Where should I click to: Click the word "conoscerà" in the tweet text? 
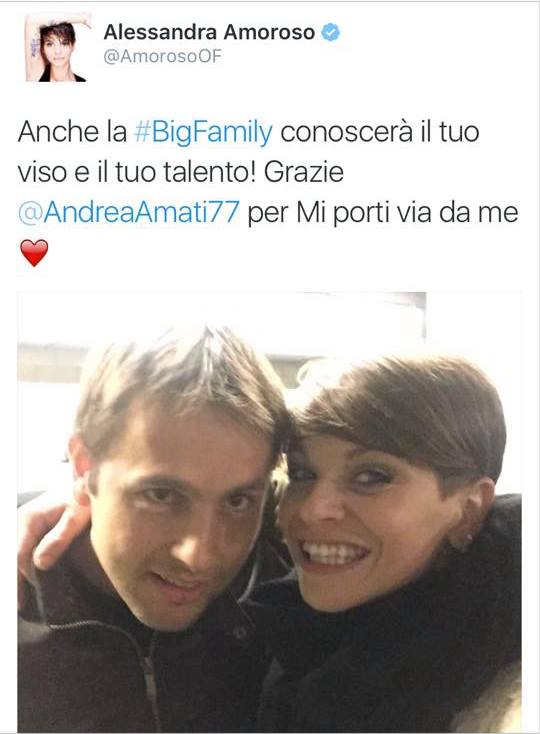[347, 132]
